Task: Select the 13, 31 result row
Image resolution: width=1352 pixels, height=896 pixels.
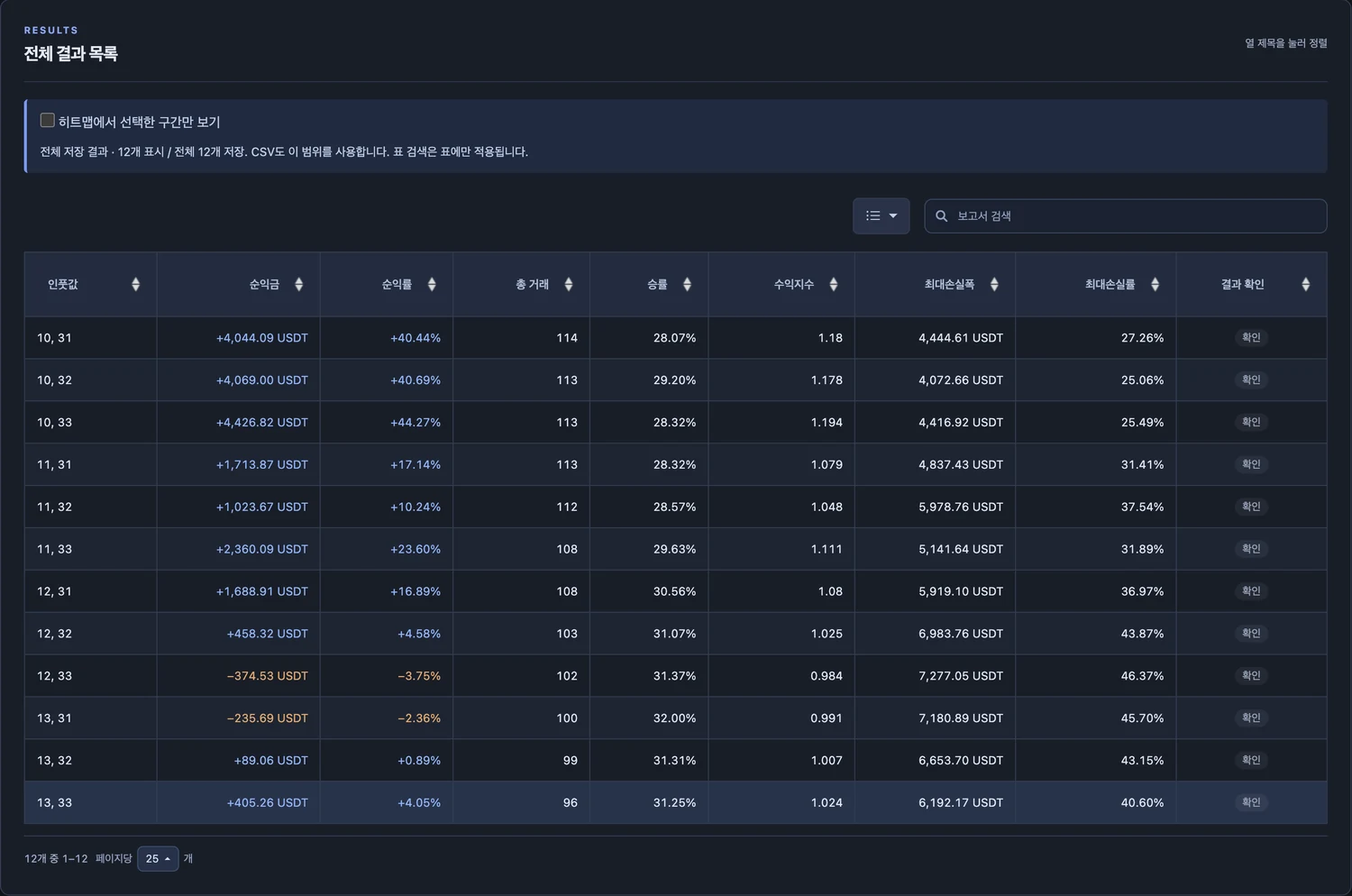Action: pos(675,718)
